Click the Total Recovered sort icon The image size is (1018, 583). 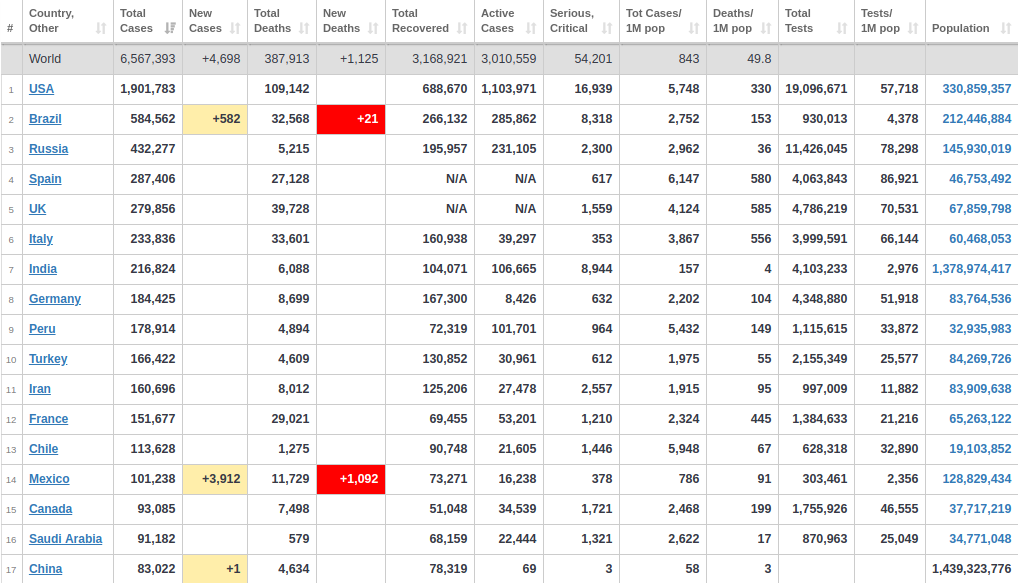[462, 29]
